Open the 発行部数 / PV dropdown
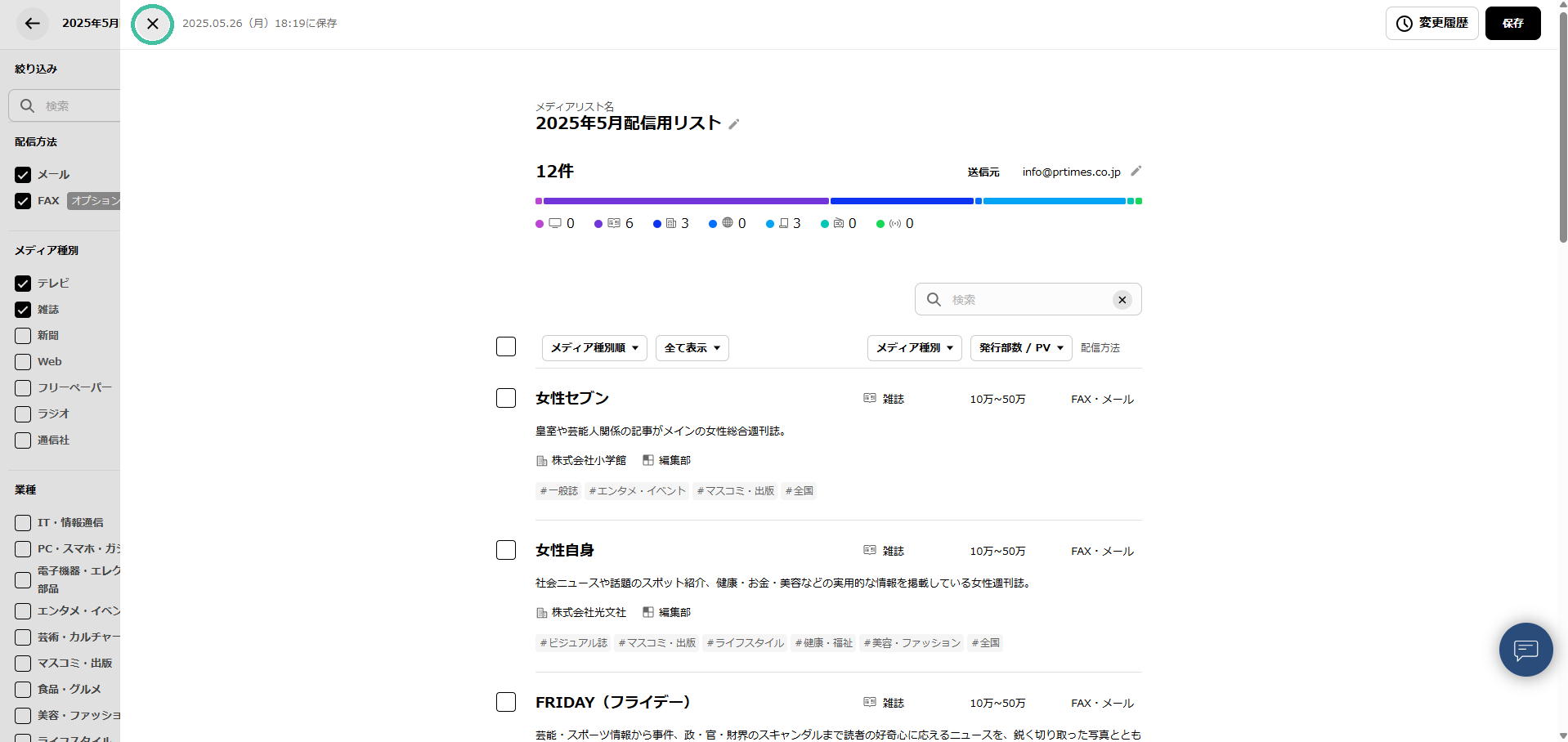The width and height of the screenshot is (1568, 742). [1020, 348]
